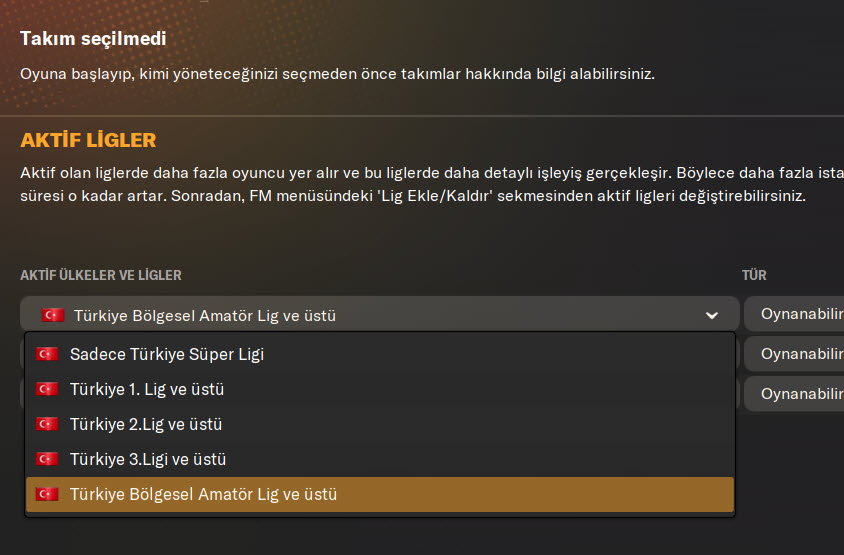The image size is (844, 555).
Task: Click the Takım seçilmedi title text
Action: (93, 39)
